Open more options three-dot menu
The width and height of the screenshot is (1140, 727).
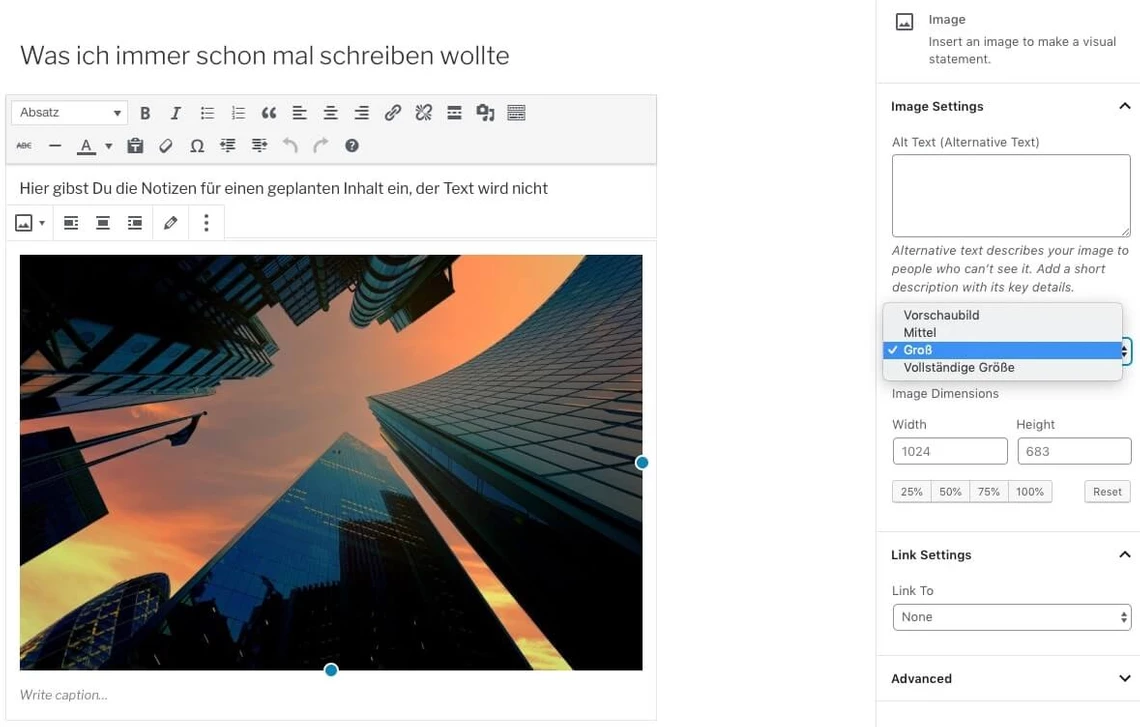click(x=206, y=223)
